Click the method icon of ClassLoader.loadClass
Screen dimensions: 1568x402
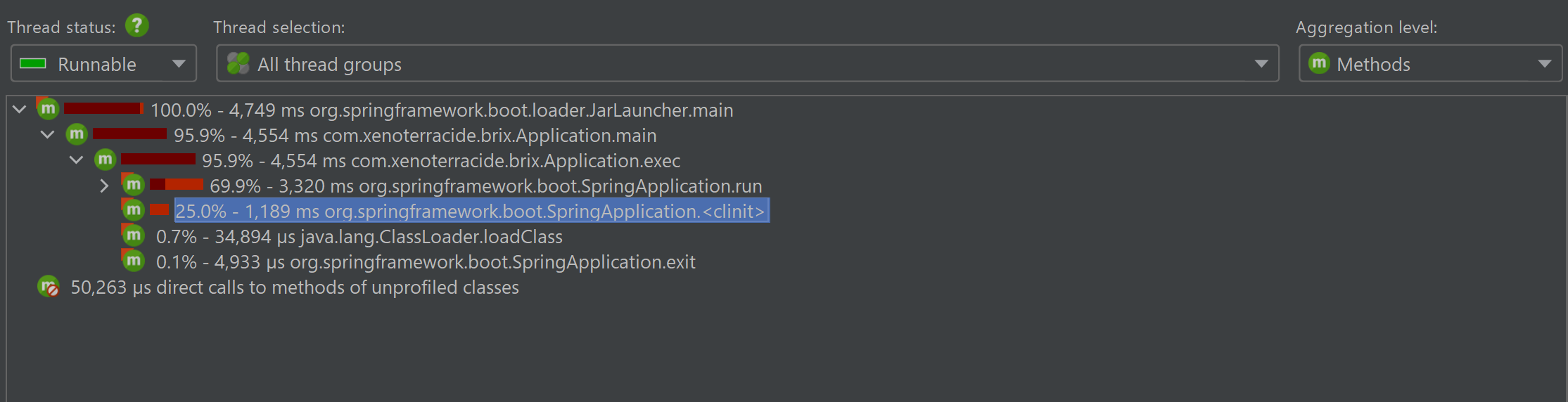pos(133,235)
